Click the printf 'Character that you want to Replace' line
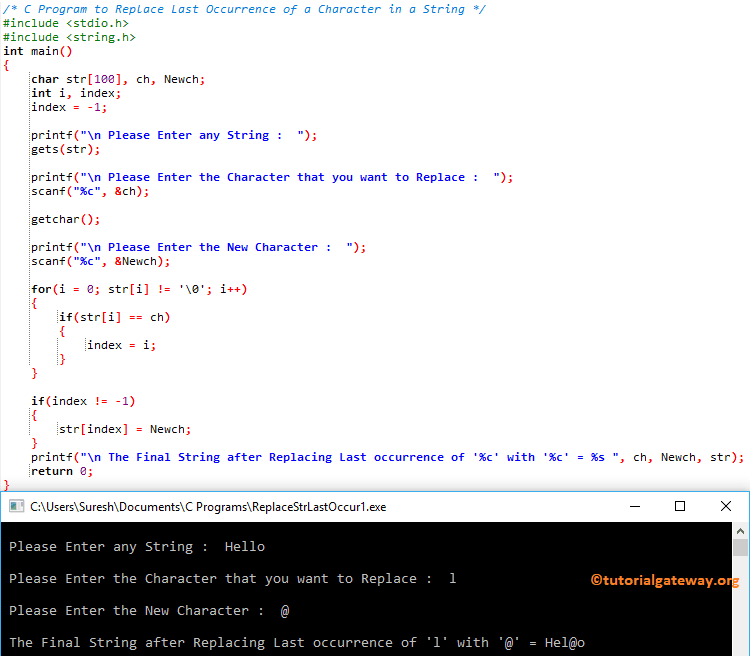 (x=272, y=178)
